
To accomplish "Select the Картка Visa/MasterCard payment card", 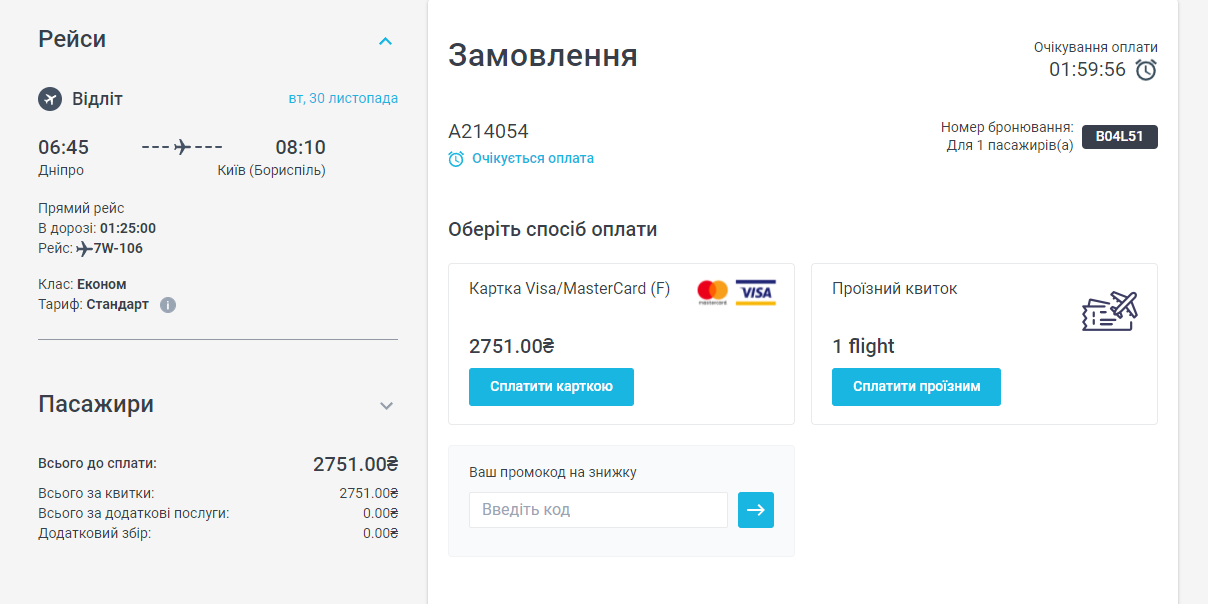I will point(621,320).
